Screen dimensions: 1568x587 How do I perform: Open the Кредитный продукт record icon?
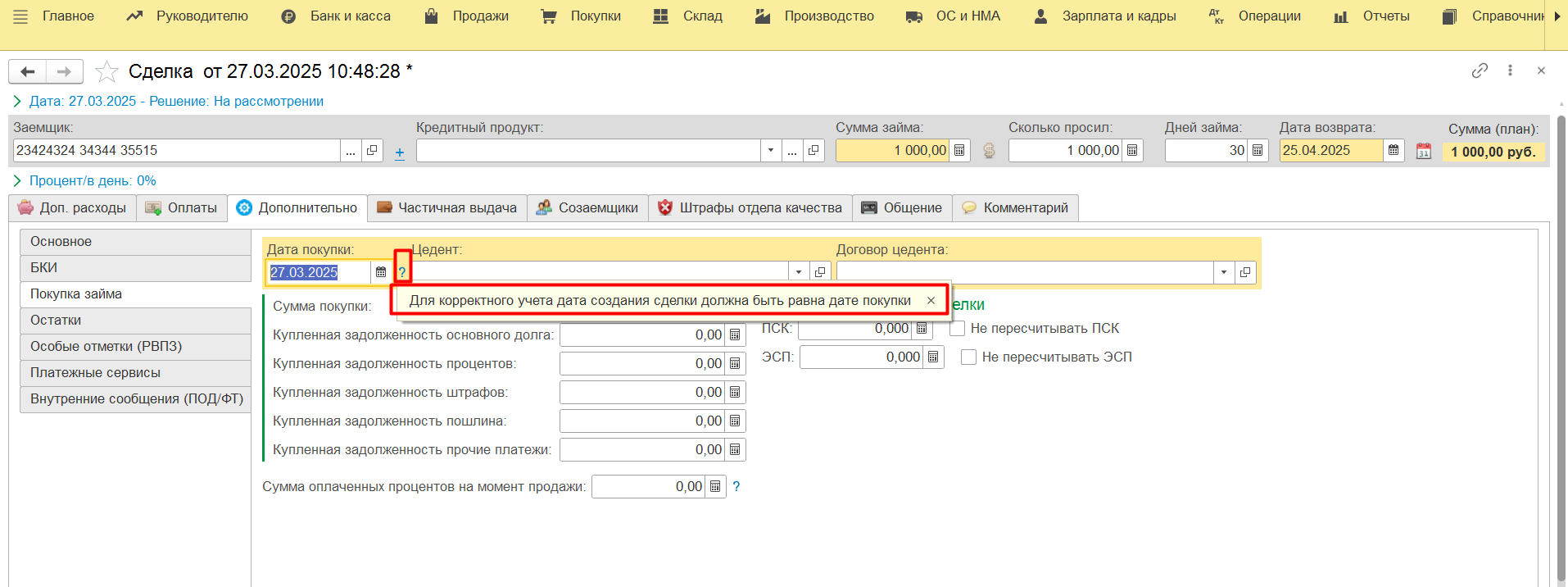[x=813, y=150]
